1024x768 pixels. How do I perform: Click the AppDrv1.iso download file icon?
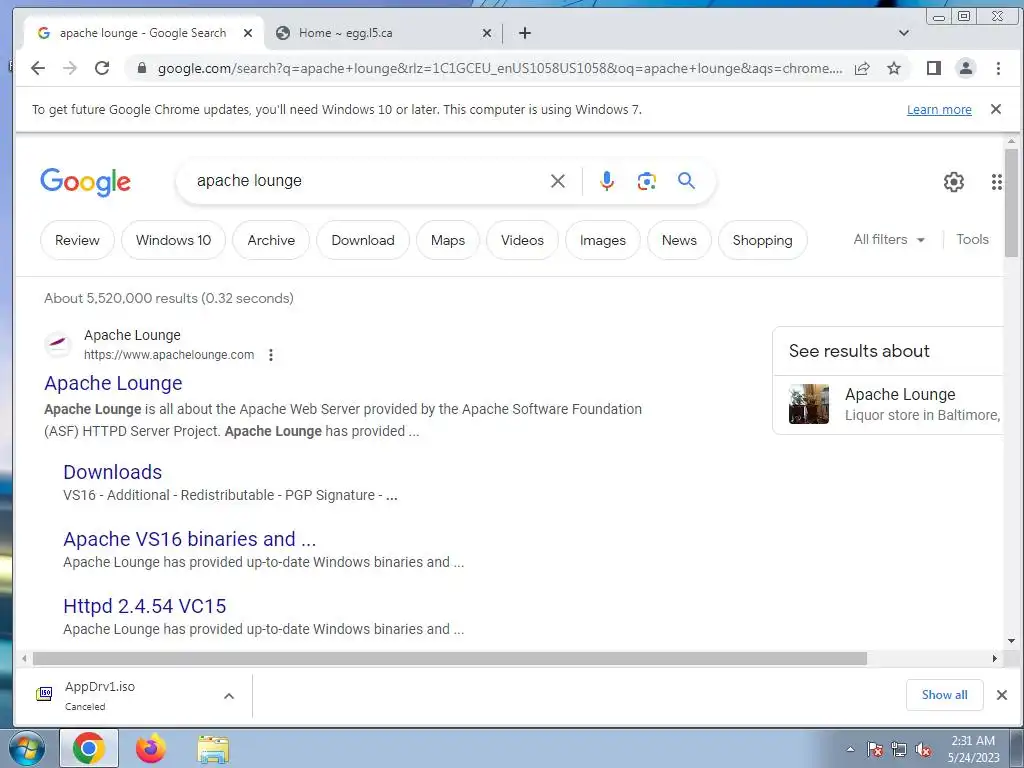44,694
